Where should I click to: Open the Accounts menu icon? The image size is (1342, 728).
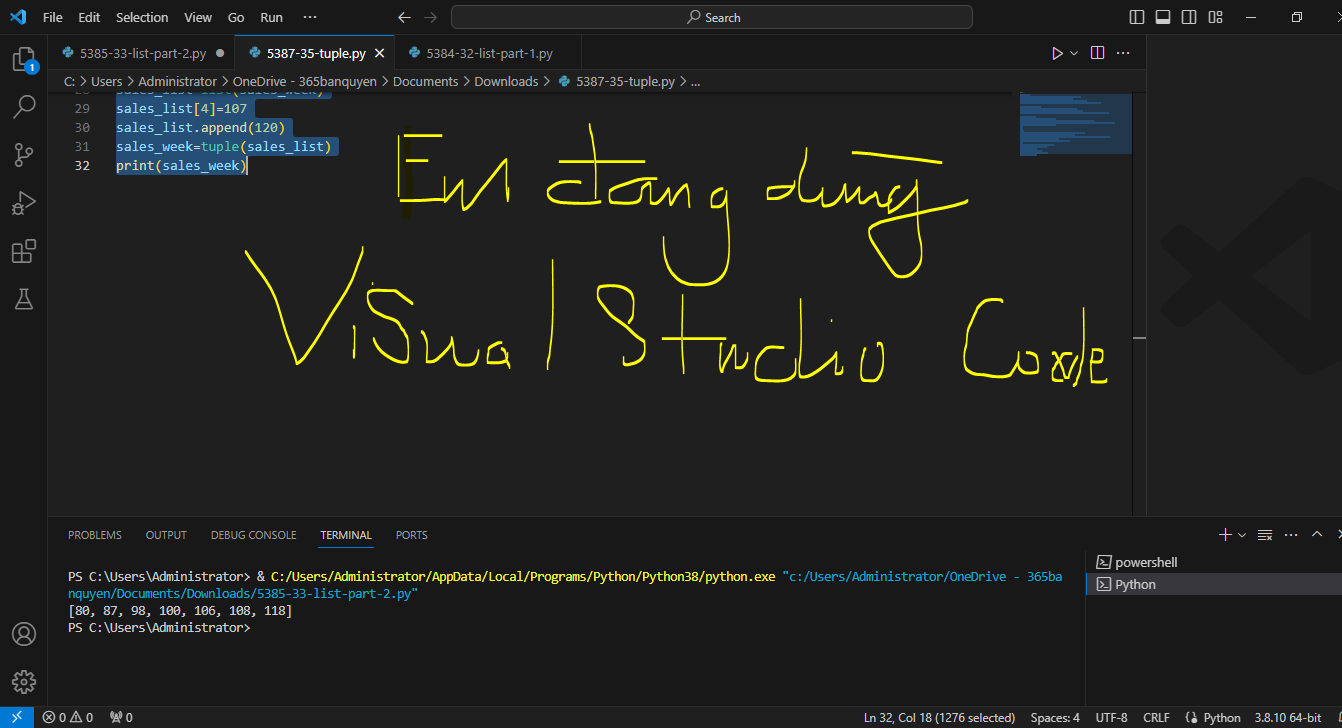coord(24,634)
